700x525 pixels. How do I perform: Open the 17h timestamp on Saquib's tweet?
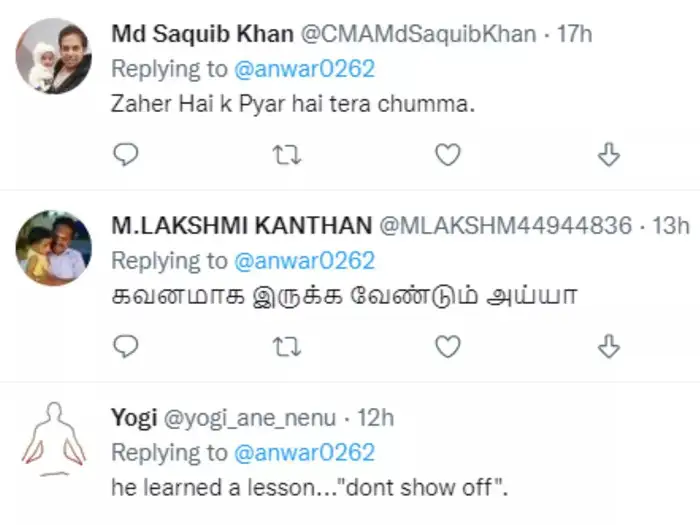(574, 34)
